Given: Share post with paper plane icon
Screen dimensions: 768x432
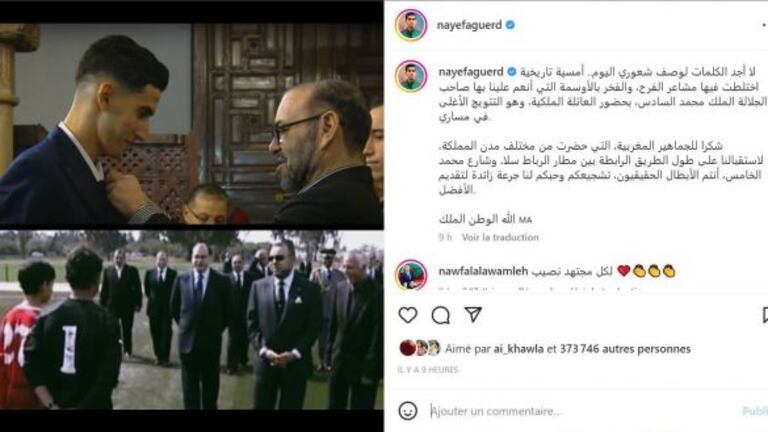Looking at the screenshot, I should [x=473, y=314].
